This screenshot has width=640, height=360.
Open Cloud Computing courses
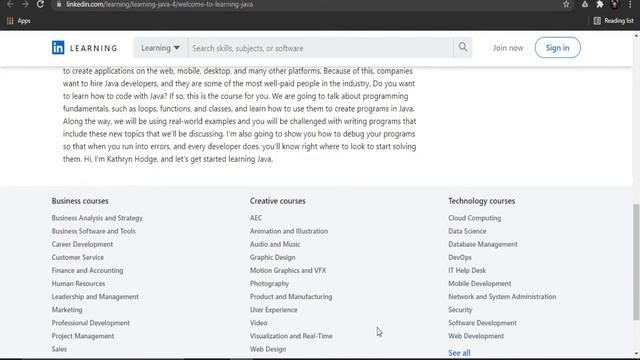click(474, 218)
